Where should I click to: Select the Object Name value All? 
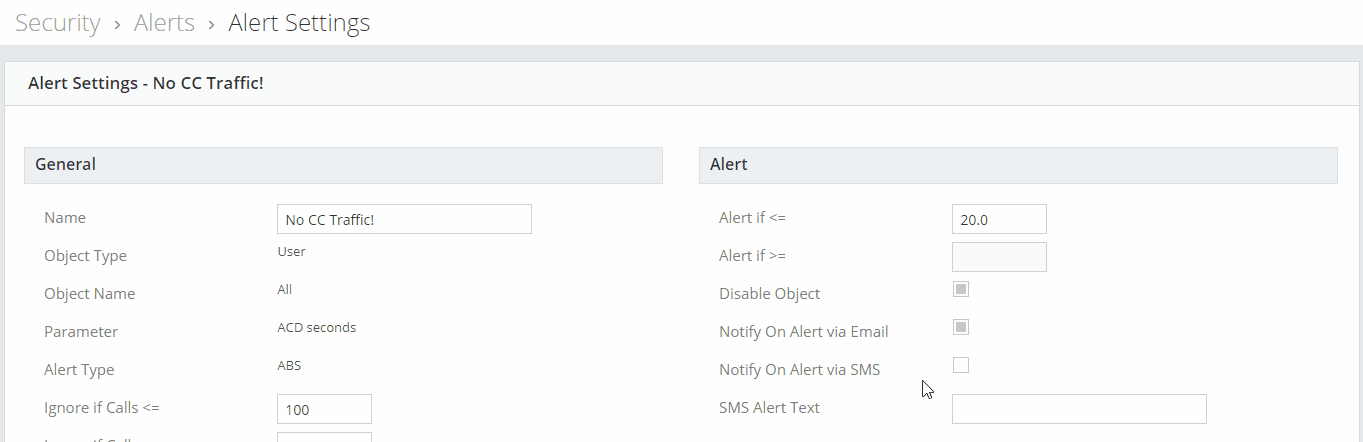coord(285,290)
